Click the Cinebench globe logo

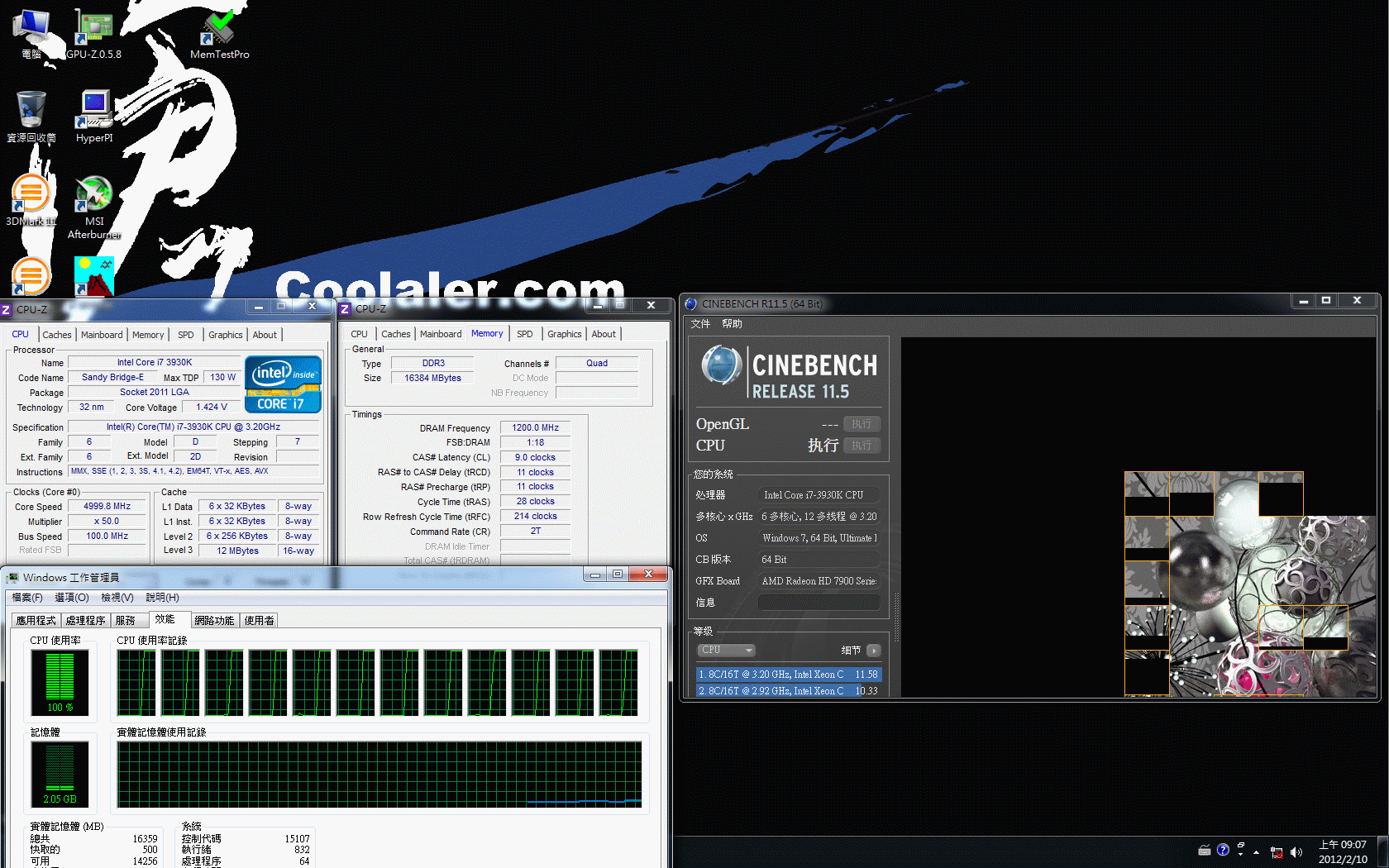tap(723, 365)
